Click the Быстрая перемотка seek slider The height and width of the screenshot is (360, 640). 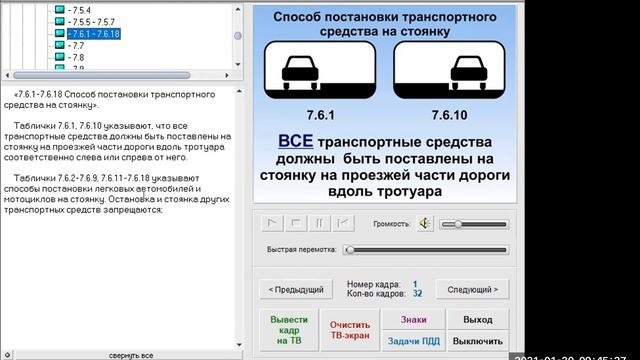426,250
